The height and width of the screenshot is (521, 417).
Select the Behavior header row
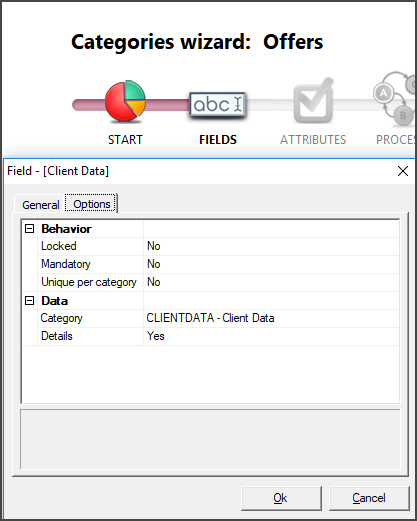coord(211,229)
